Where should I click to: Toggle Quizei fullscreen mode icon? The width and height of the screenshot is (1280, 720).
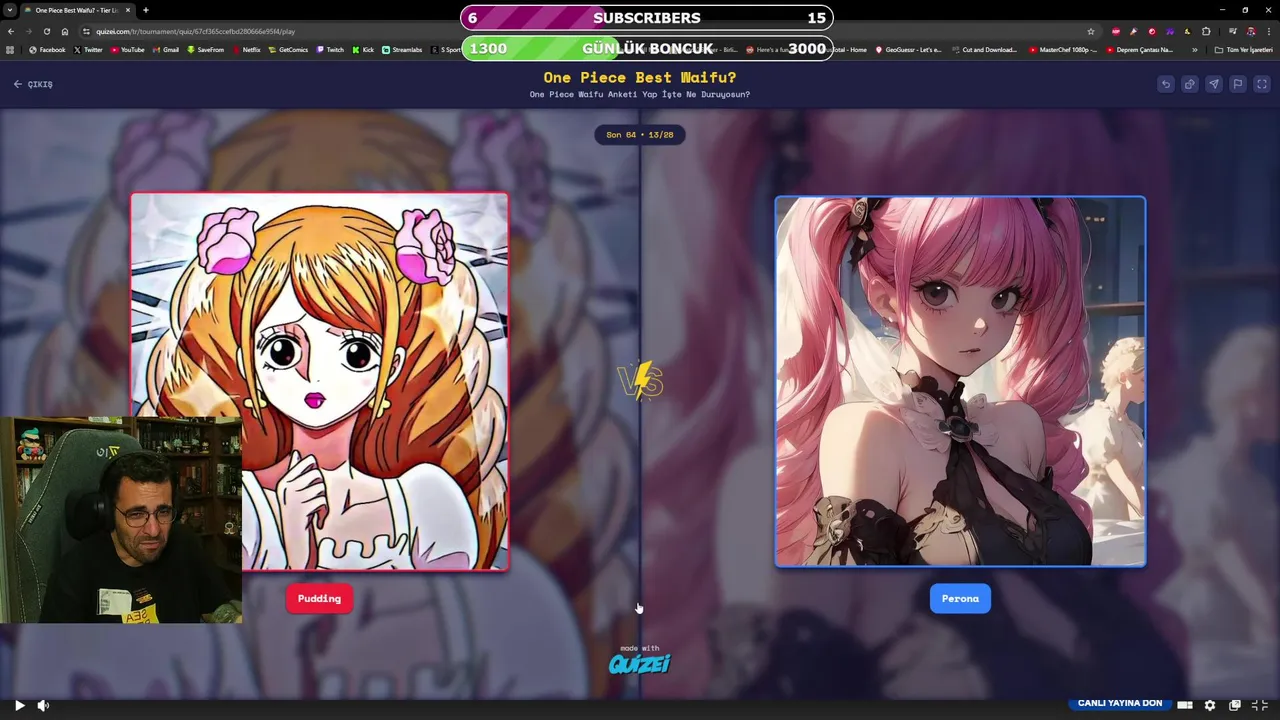(1262, 84)
